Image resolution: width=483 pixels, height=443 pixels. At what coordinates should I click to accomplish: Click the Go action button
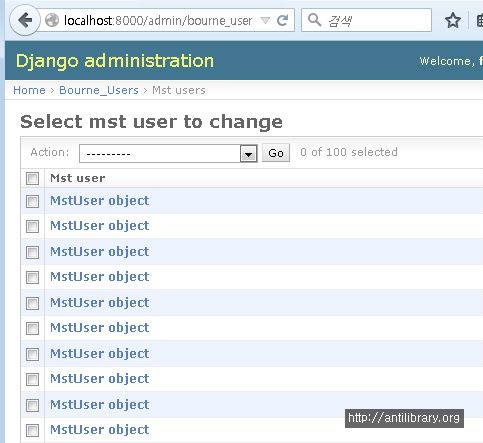[x=276, y=153]
